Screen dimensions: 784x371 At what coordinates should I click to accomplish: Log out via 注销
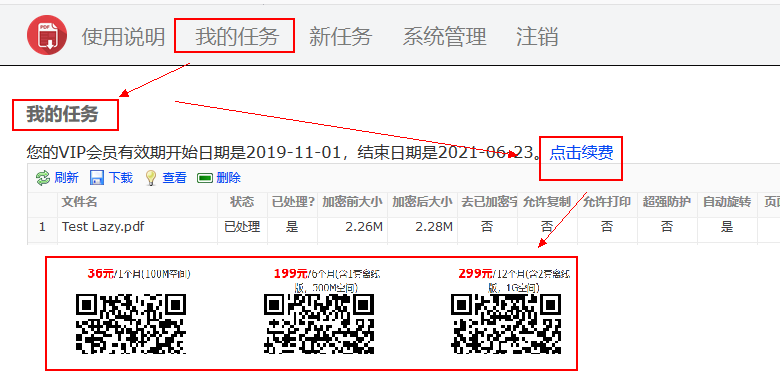coord(537,36)
